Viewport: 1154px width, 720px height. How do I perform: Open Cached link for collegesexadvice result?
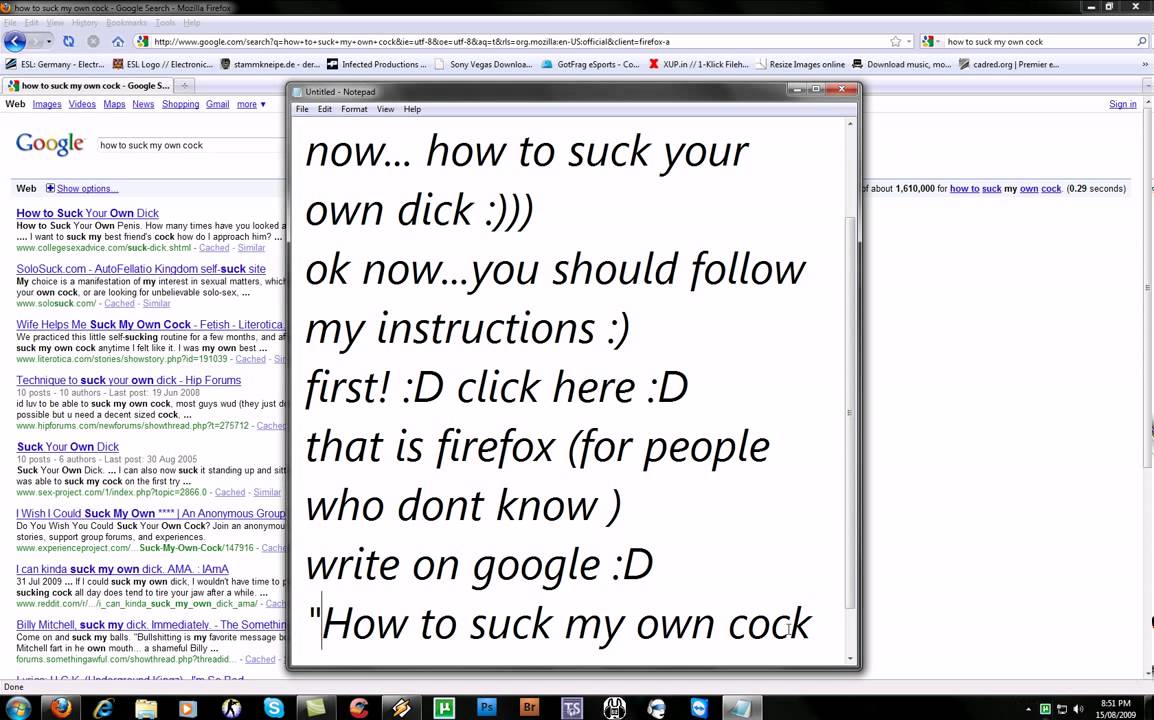click(x=214, y=248)
